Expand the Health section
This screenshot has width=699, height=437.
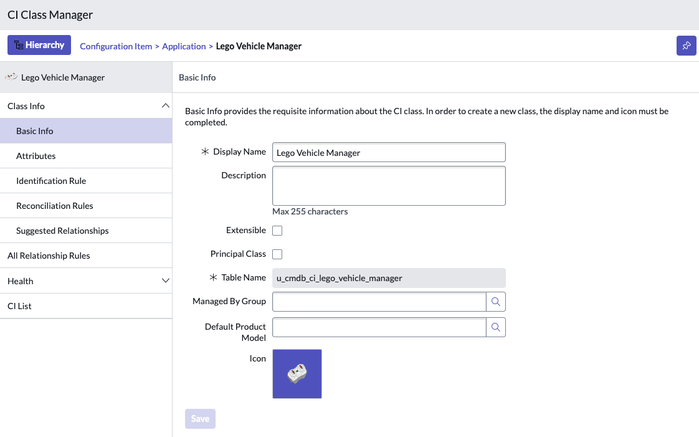coord(165,280)
